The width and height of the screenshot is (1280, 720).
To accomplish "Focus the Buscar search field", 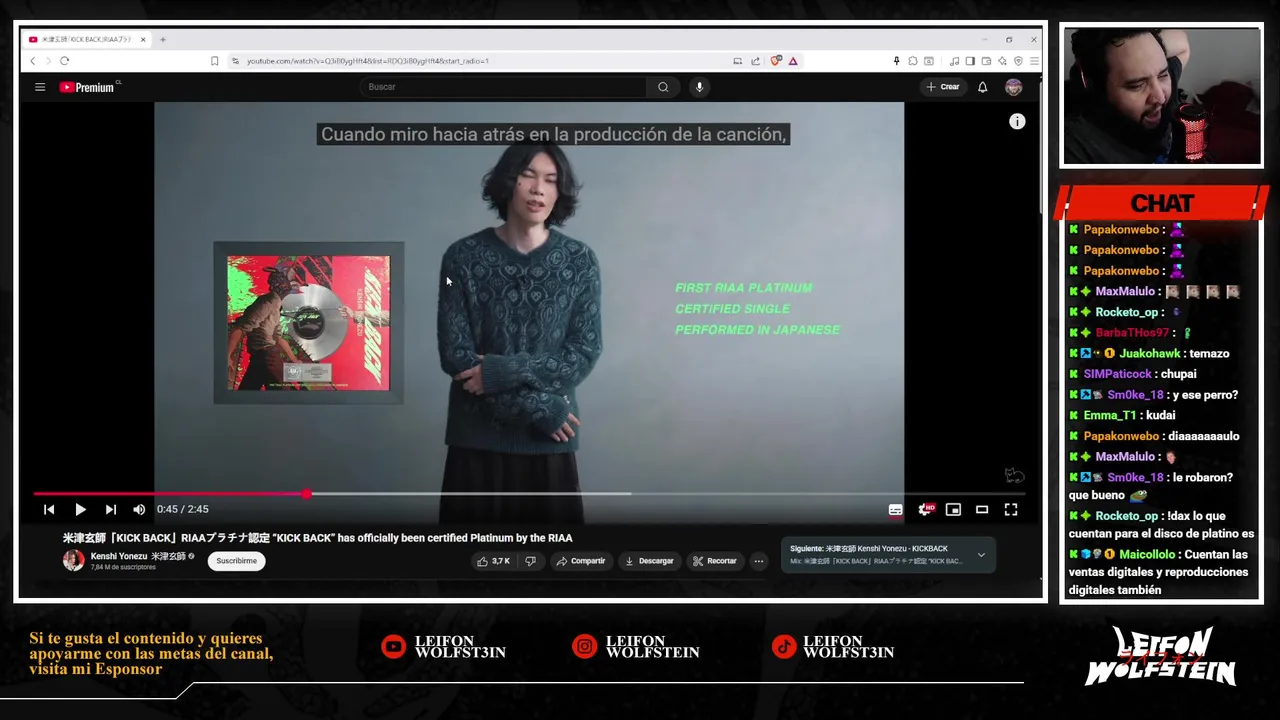I will (503, 87).
